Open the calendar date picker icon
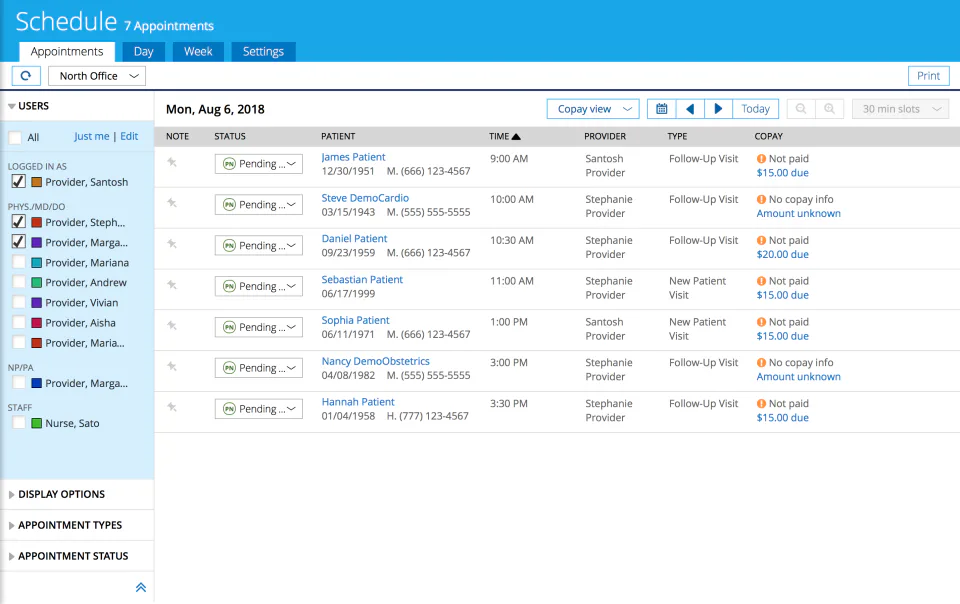This screenshot has height=604, width=960. [661, 108]
